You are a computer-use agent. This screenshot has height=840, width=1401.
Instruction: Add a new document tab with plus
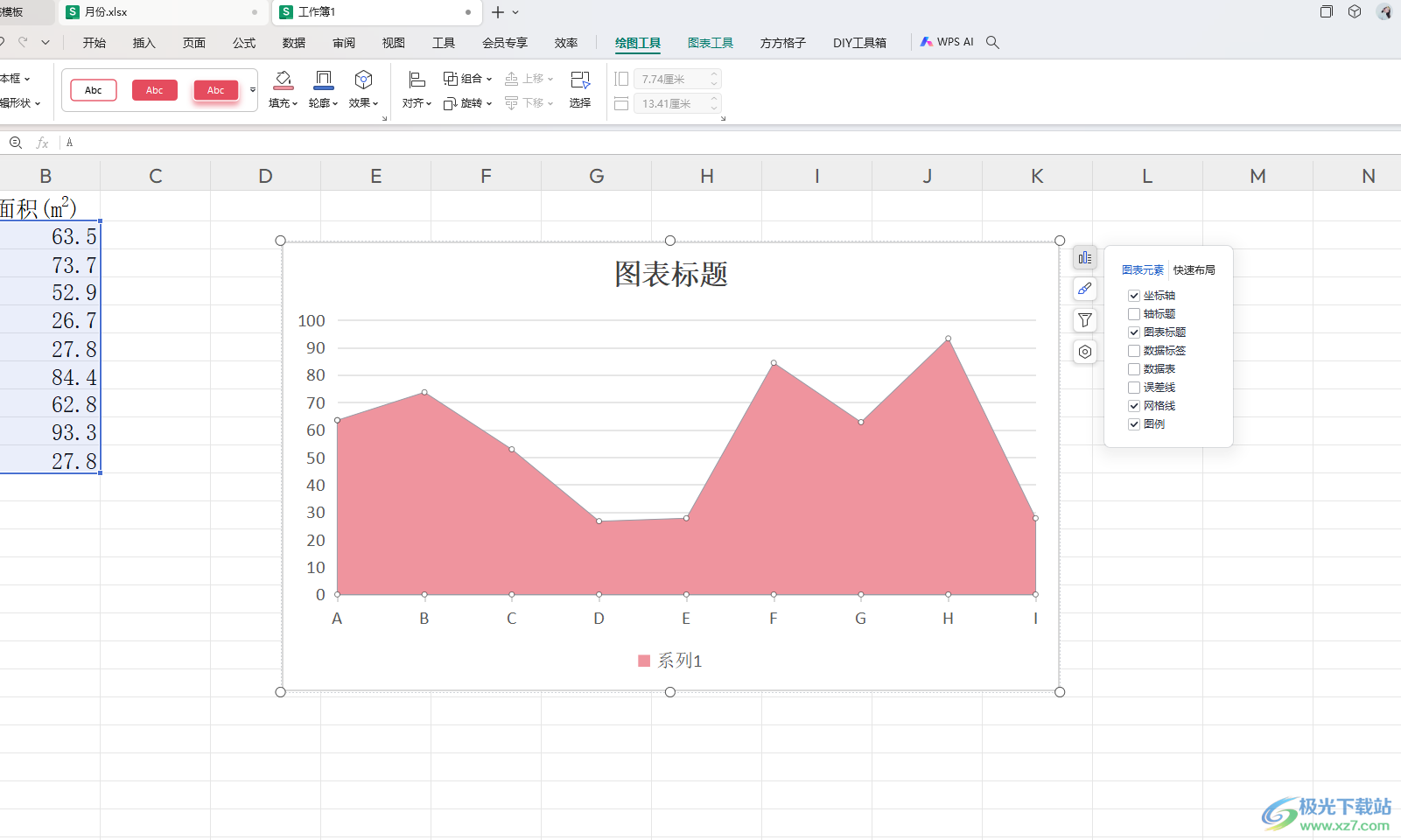click(x=498, y=12)
